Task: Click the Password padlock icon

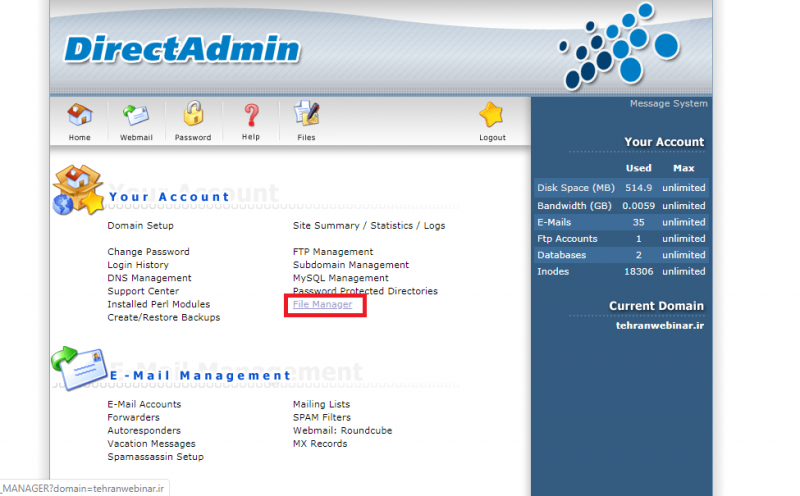Action: 193,115
